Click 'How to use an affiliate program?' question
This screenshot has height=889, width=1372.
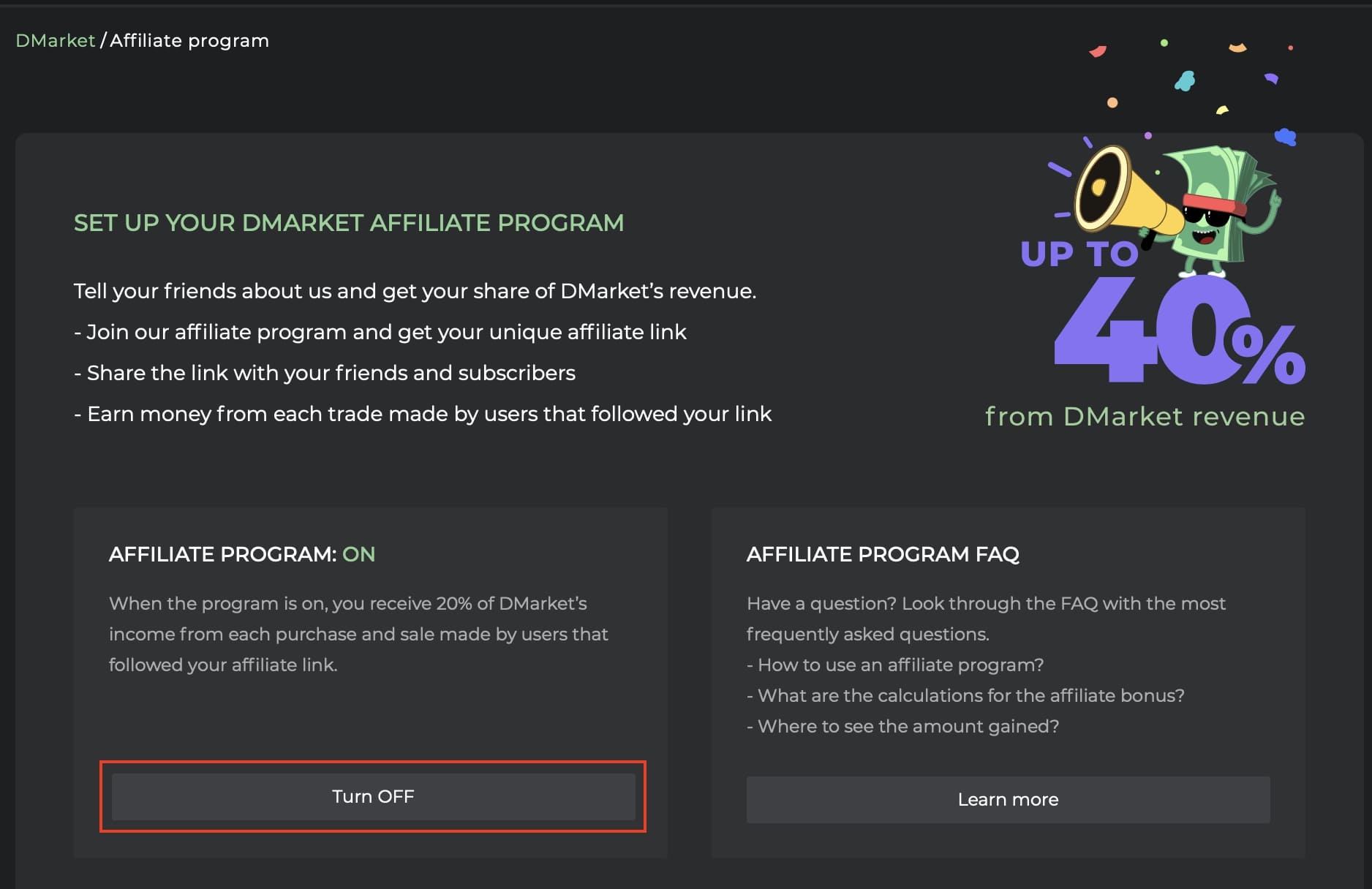[895, 665]
